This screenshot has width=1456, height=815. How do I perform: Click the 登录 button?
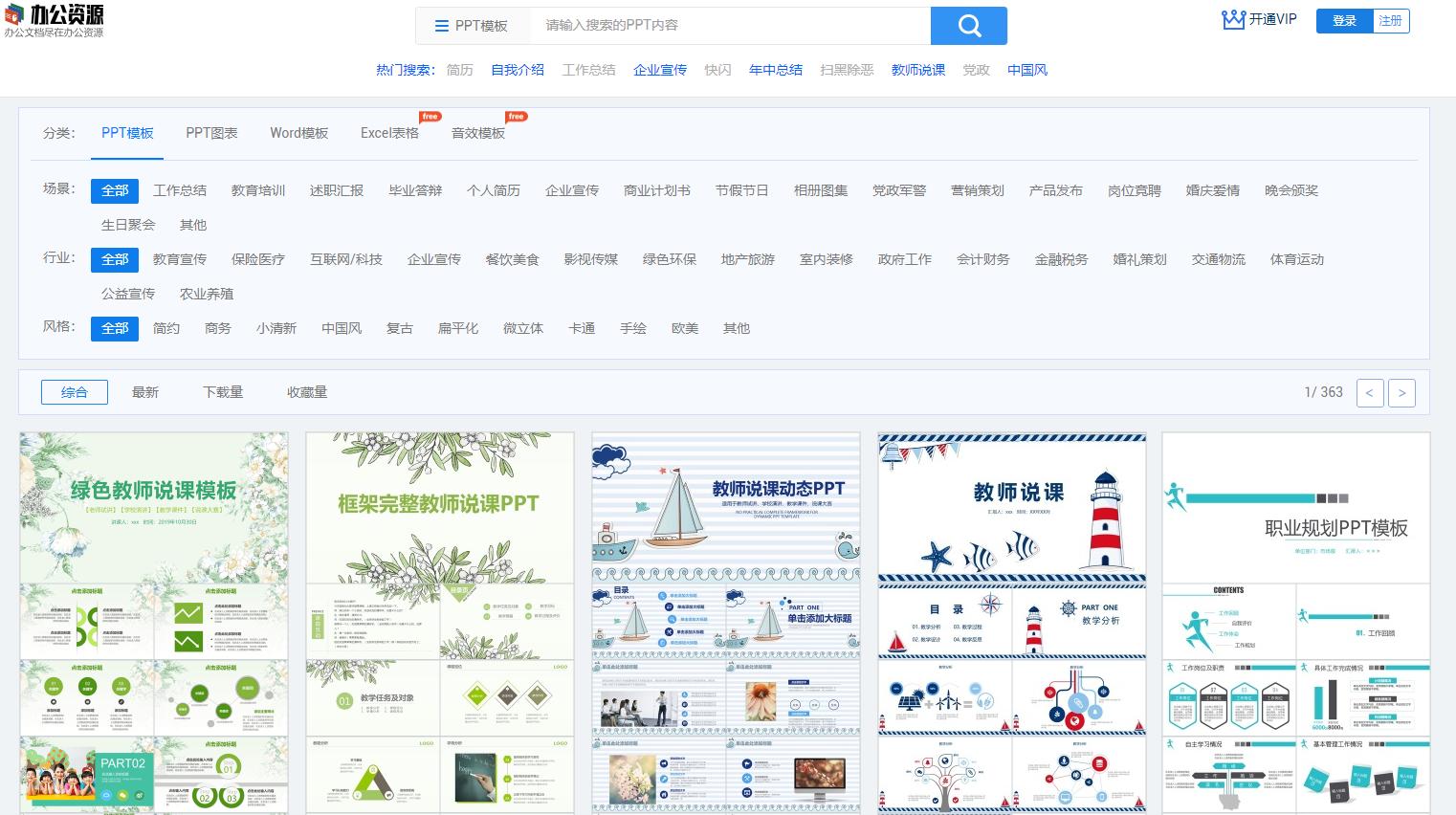[x=1344, y=20]
